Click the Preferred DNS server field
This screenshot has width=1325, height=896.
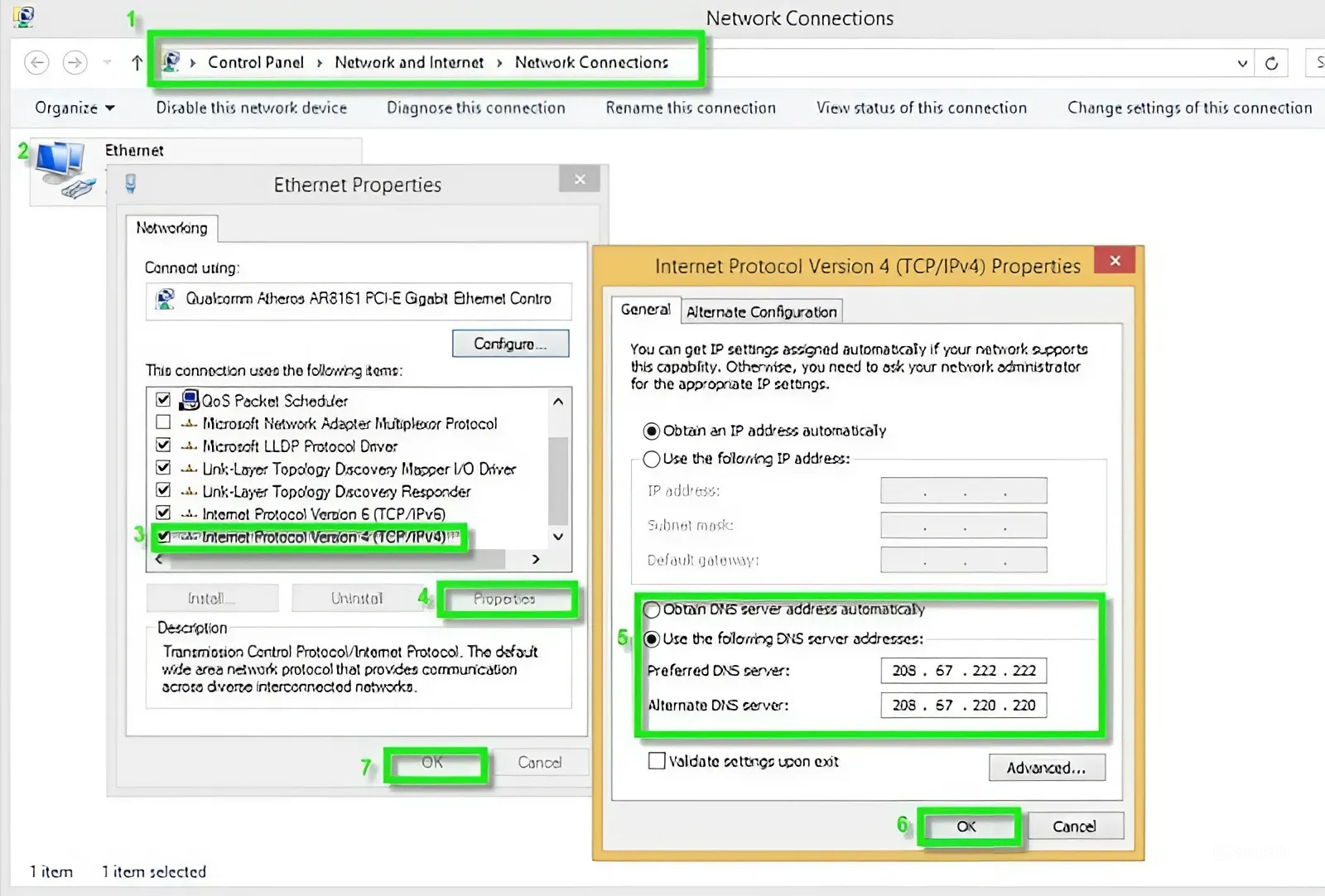963,671
